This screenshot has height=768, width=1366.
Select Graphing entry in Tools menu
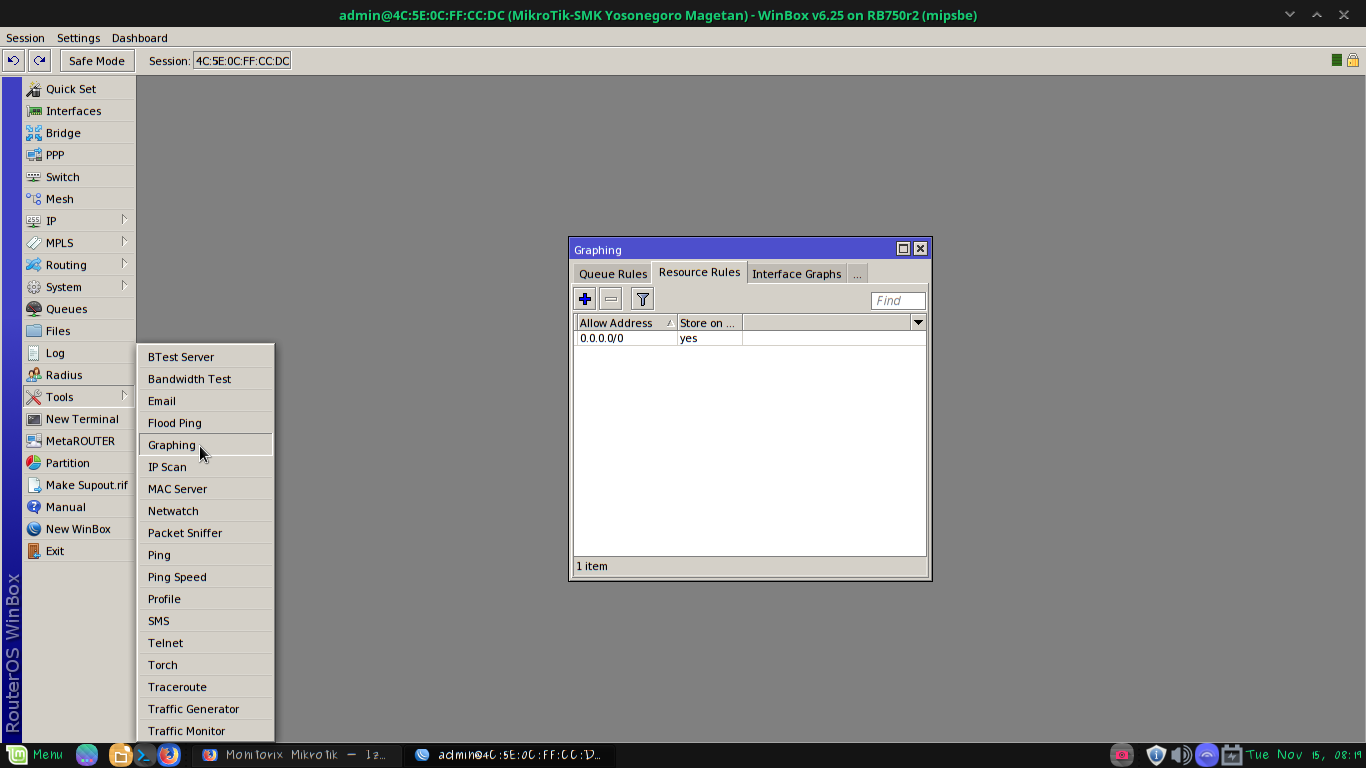click(x=205, y=445)
